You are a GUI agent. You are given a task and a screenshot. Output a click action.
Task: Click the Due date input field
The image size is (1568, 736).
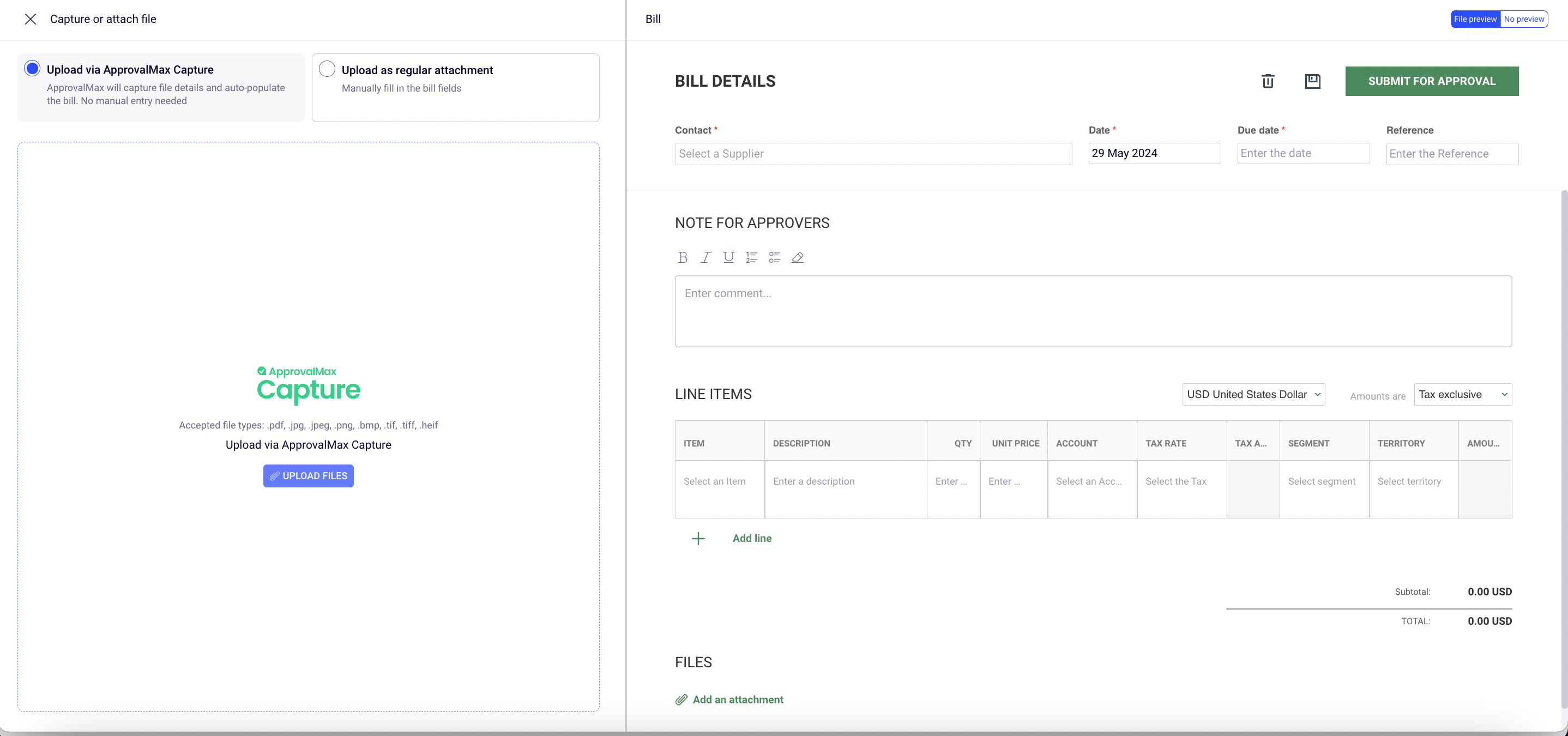pyautogui.click(x=1303, y=153)
